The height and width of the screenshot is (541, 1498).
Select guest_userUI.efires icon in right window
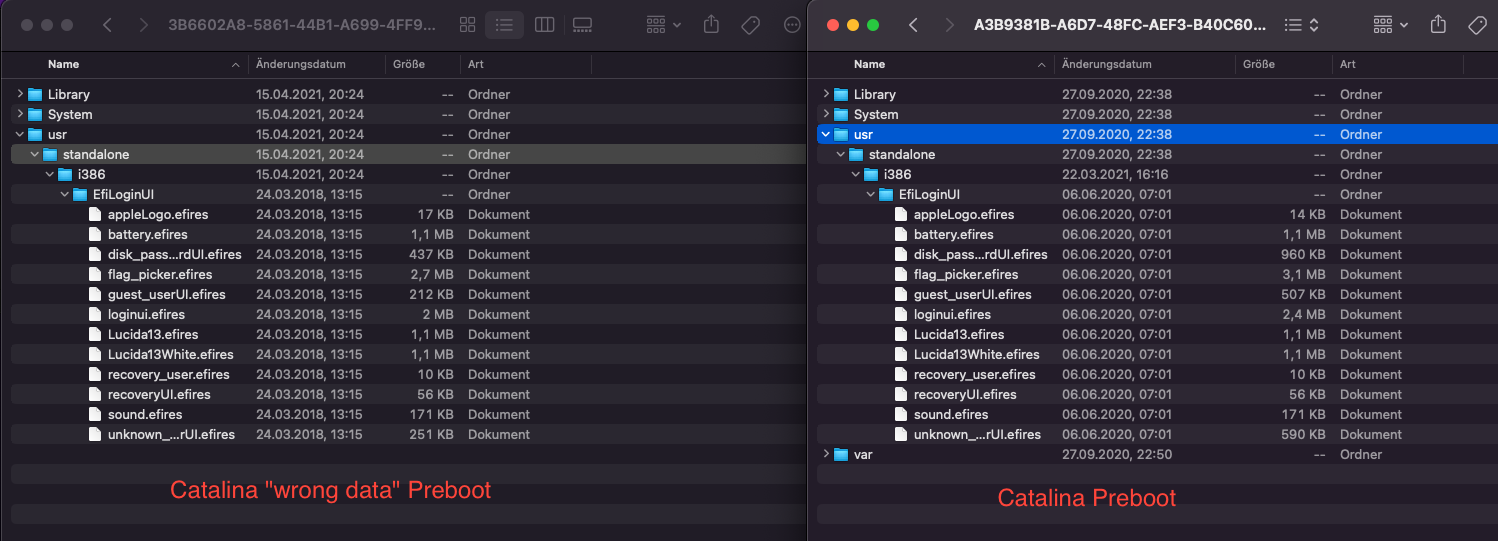point(901,294)
